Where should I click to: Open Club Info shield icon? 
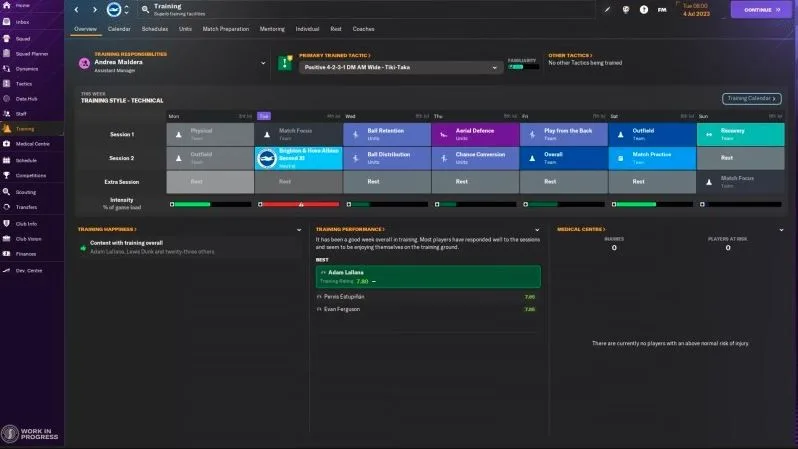click(x=7, y=223)
